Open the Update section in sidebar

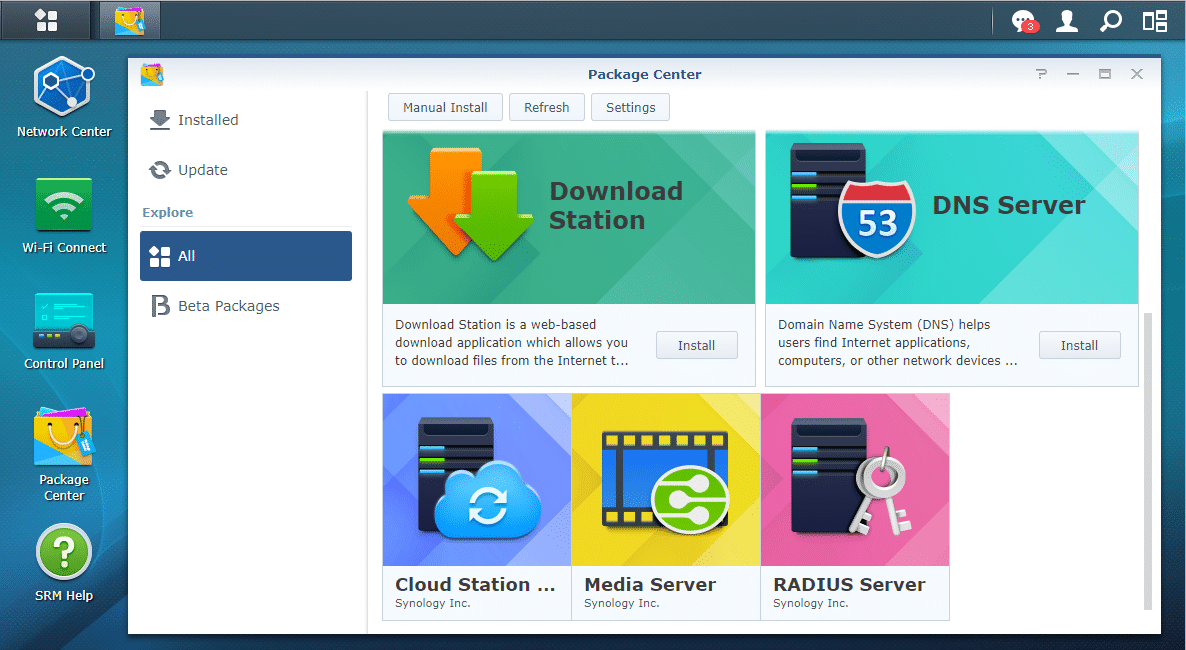coord(202,170)
